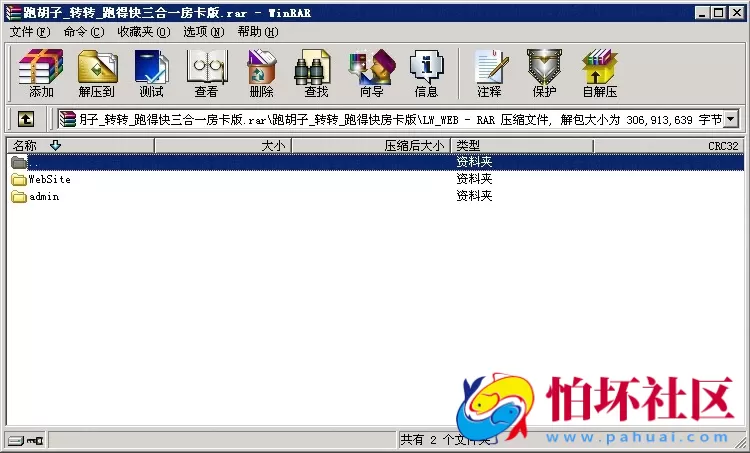The width and height of the screenshot is (750, 453).
Task: Click 资料夹 type in admin row
Action: click(x=474, y=196)
